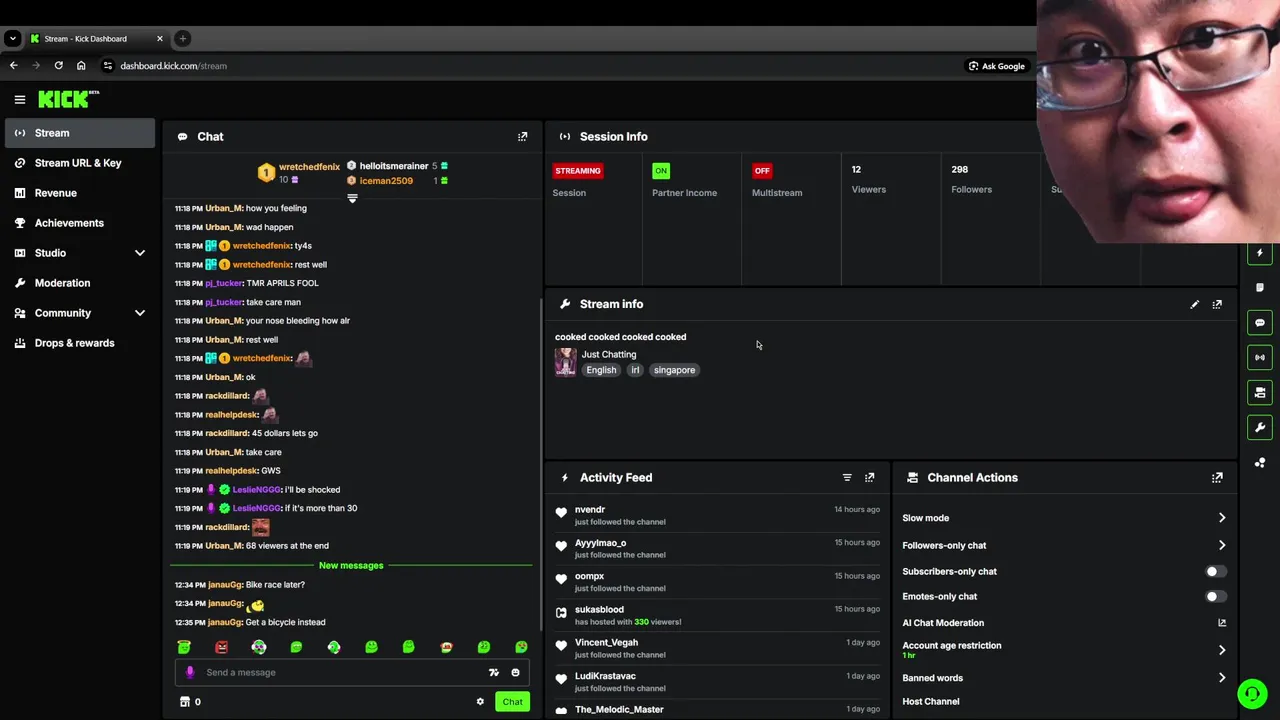Viewport: 1280px width, 720px height.
Task: Click the Just Chatting category
Action: pos(609,355)
